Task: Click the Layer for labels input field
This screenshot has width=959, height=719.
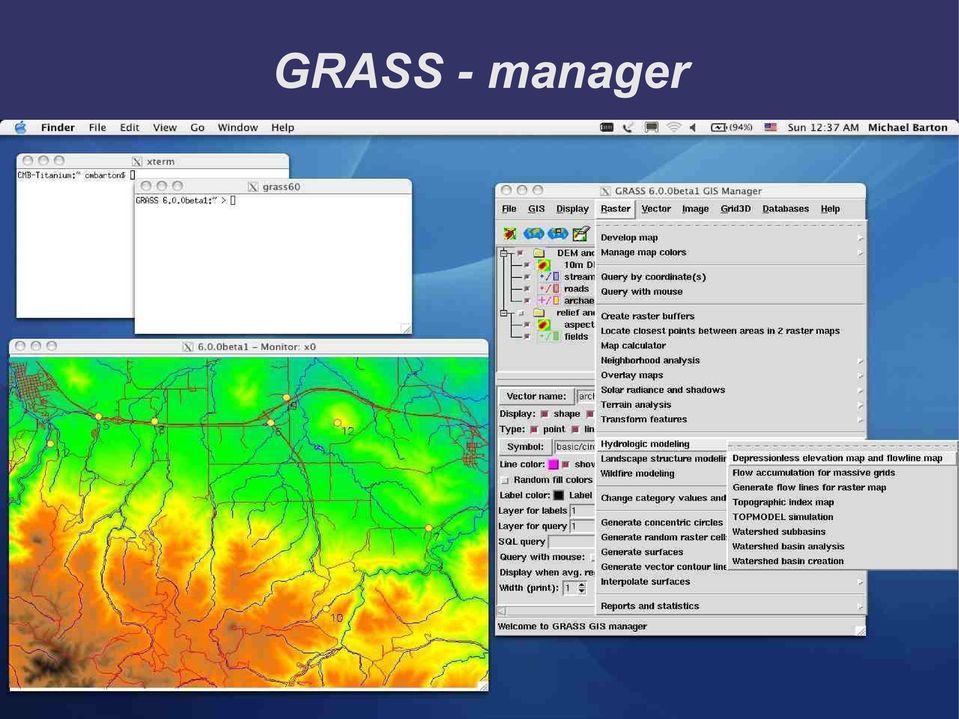Action: 582,511
